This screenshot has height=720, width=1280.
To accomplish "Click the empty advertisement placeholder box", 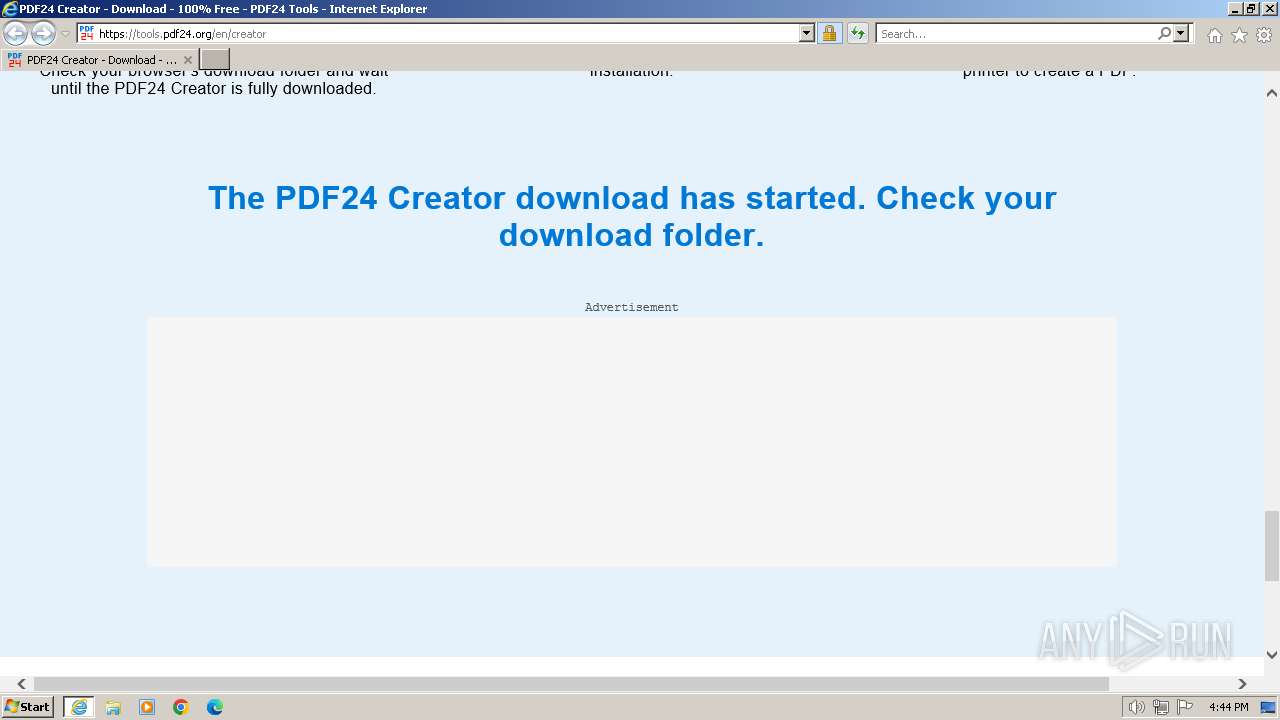I will [x=632, y=442].
